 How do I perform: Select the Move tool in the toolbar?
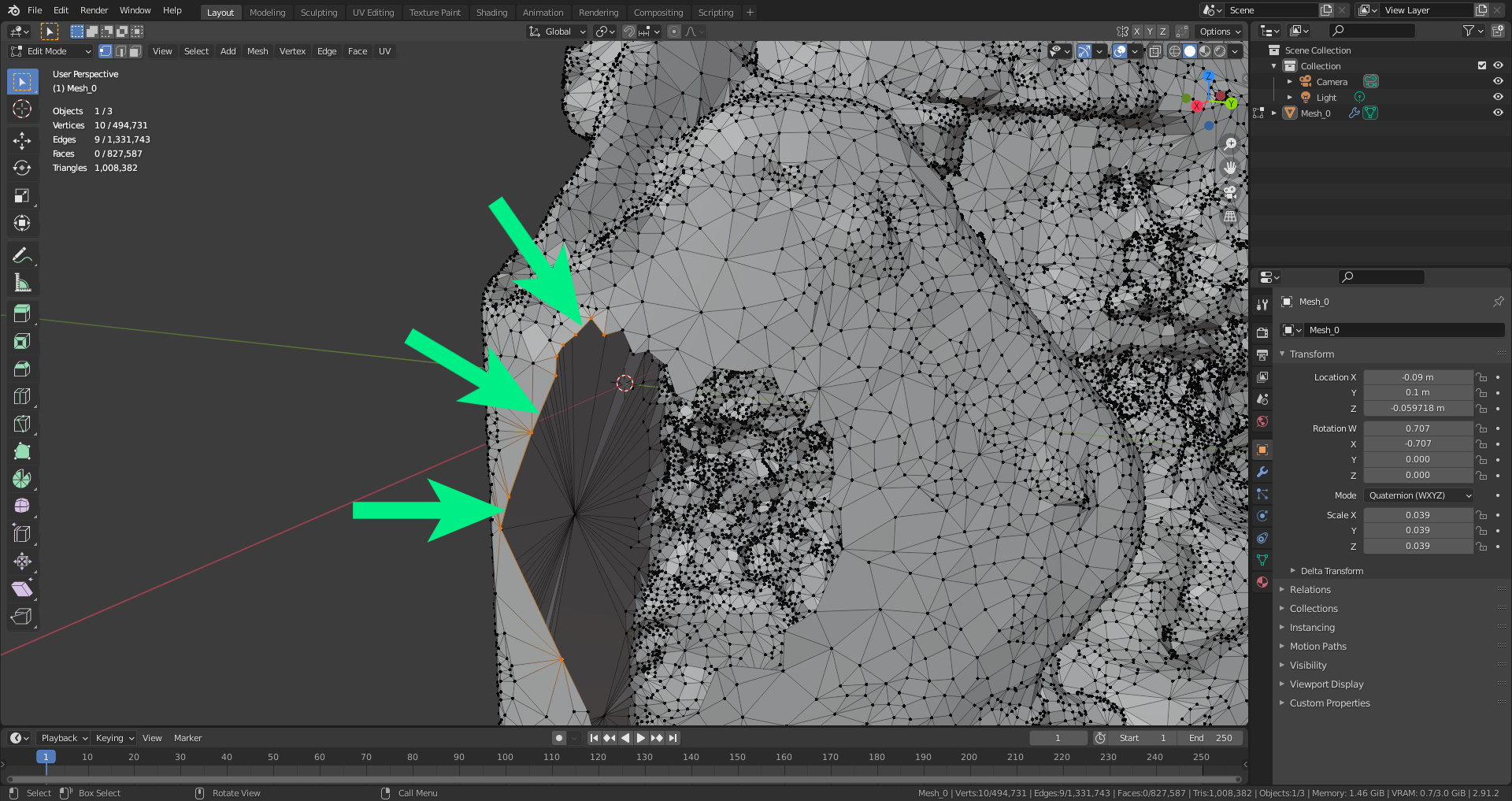[x=22, y=140]
